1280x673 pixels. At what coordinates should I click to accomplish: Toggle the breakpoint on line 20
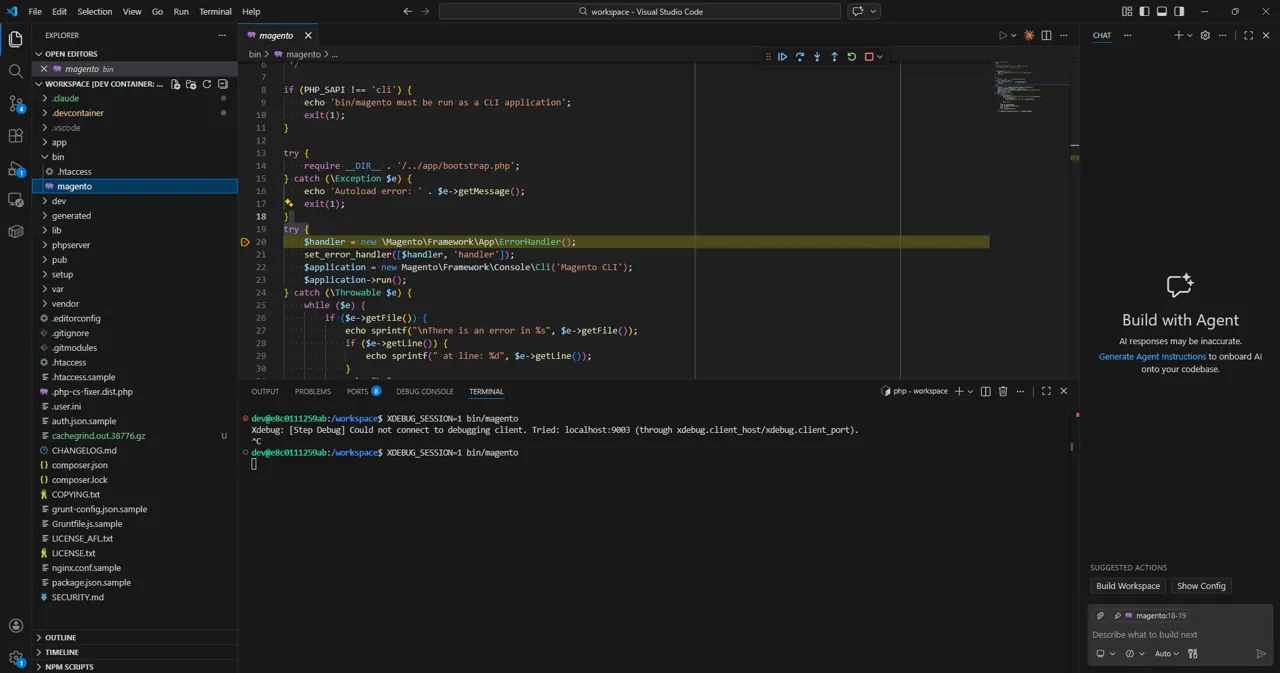pos(246,241)
